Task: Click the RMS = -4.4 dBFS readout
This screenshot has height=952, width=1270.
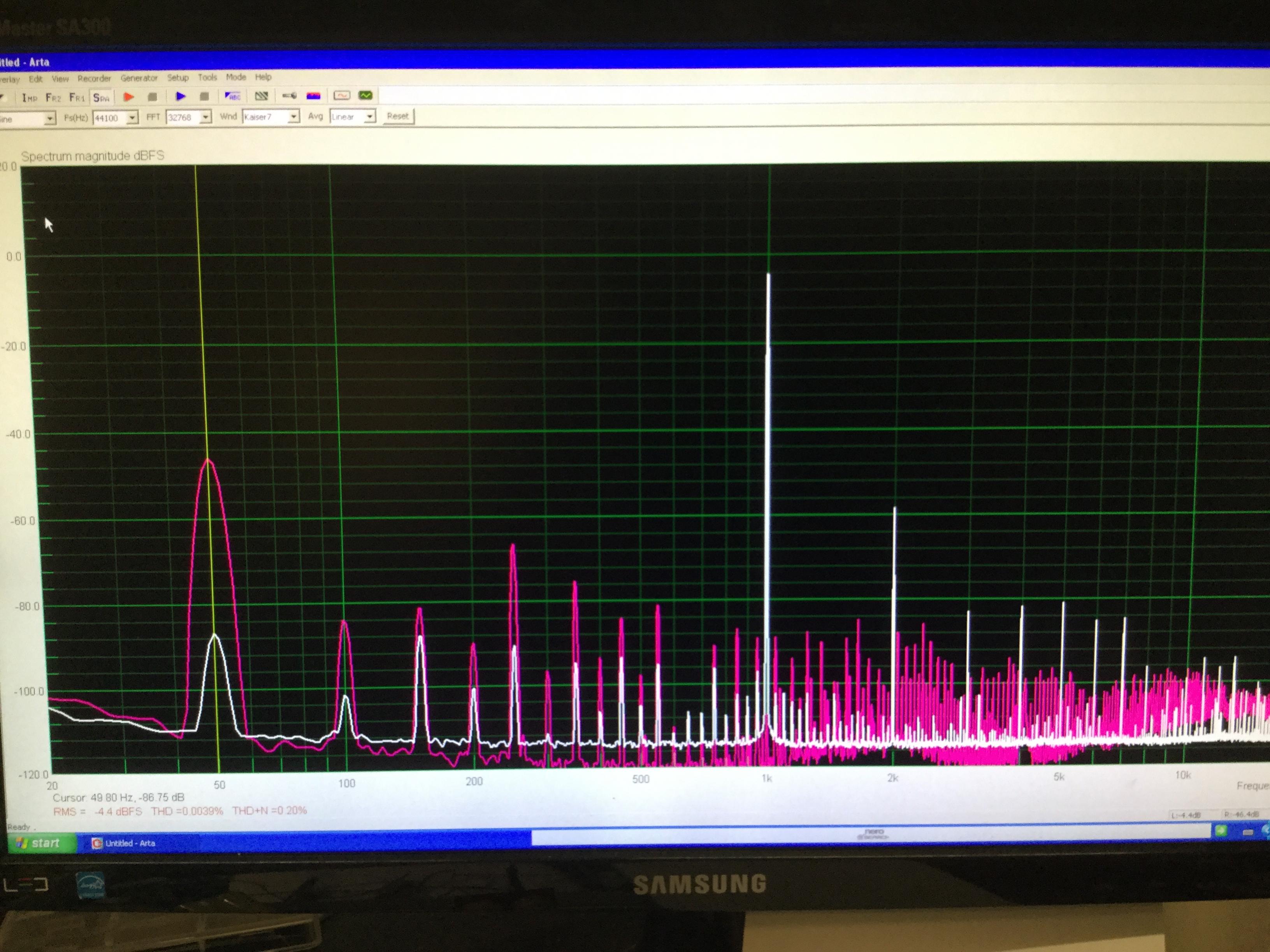Action: (x=98, y=812)
